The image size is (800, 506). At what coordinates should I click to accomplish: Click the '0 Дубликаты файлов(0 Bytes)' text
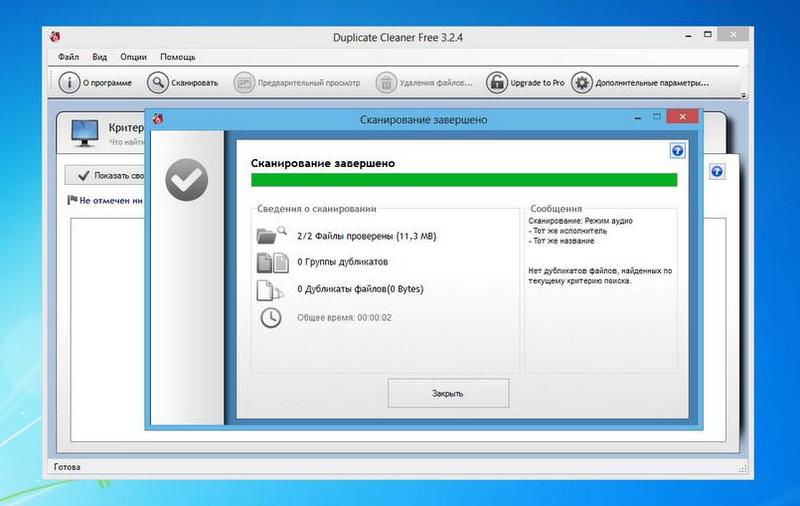click(x=360, y=289)
